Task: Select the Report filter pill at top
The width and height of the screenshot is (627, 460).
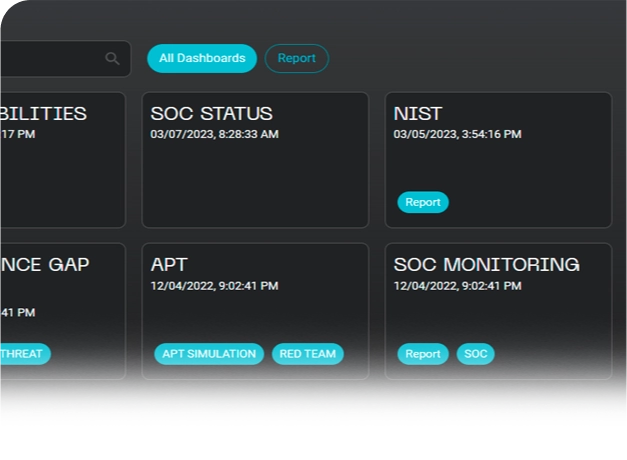Action: tap(297, 58)
